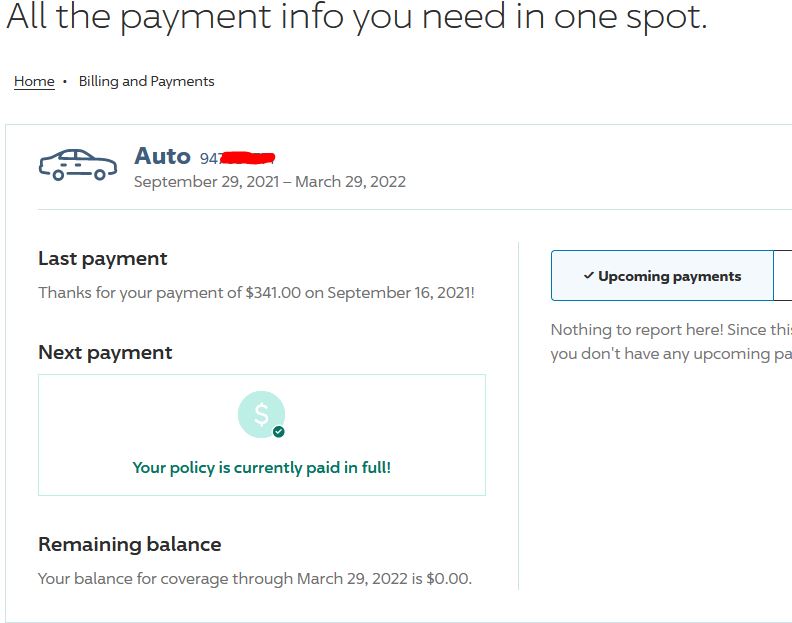
Task: Open the partially visible tab beside Upcoming payments
Action: pos(783,275)
